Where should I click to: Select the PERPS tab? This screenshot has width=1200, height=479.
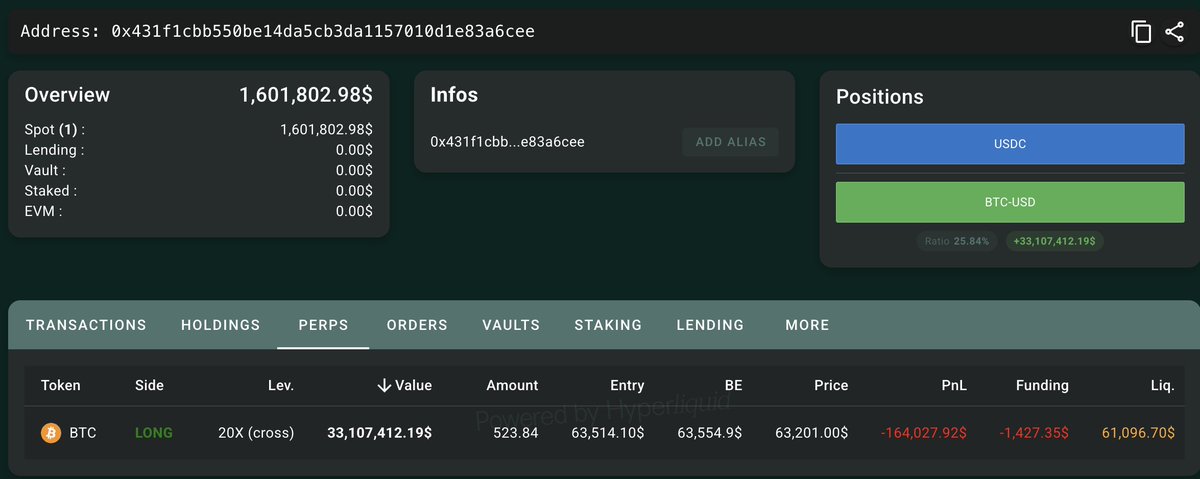[323, 325]
